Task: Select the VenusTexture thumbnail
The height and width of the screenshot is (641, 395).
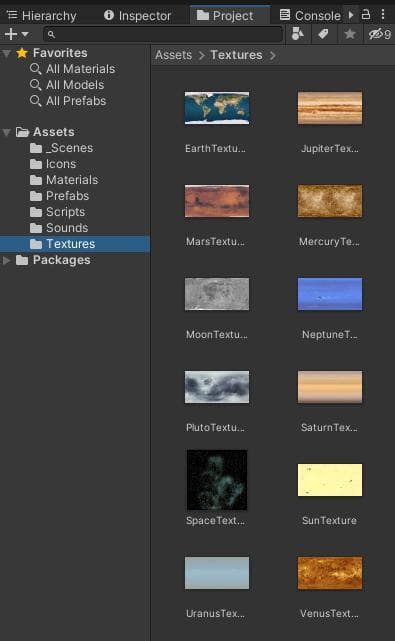Action: click(330, 573)
